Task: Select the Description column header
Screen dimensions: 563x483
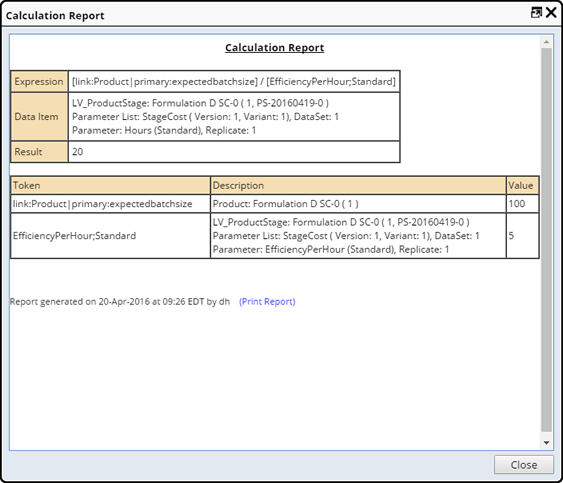Action: (x=358, y=185)
